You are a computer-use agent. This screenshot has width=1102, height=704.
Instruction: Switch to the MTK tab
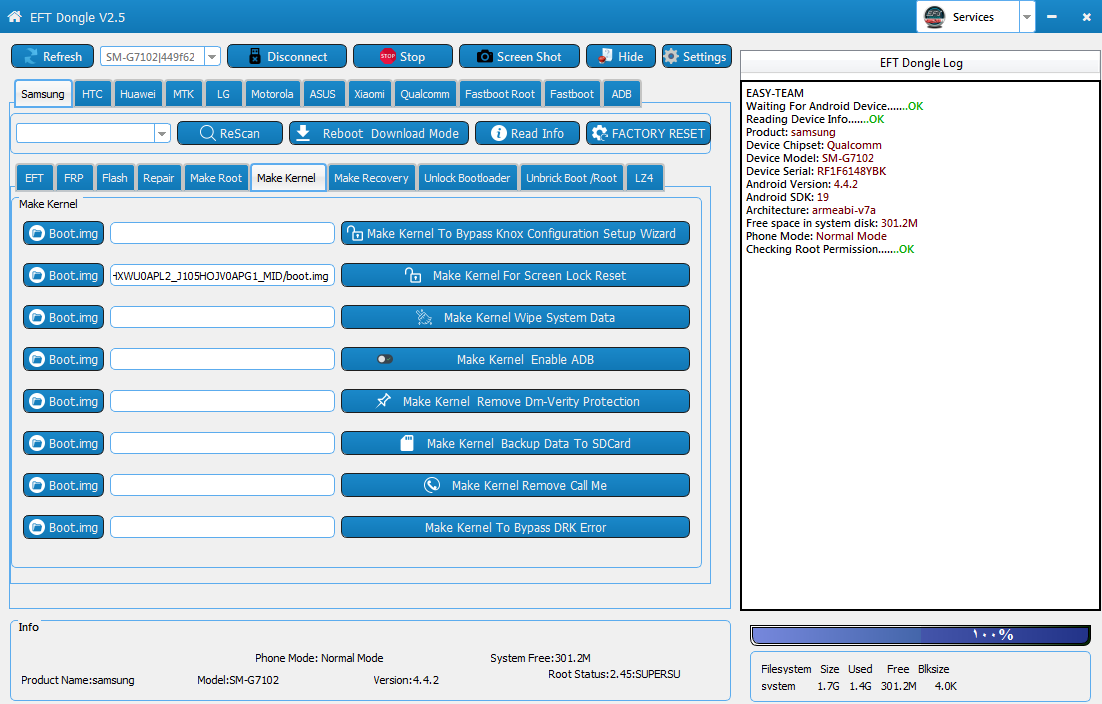(x=183, y=93)
